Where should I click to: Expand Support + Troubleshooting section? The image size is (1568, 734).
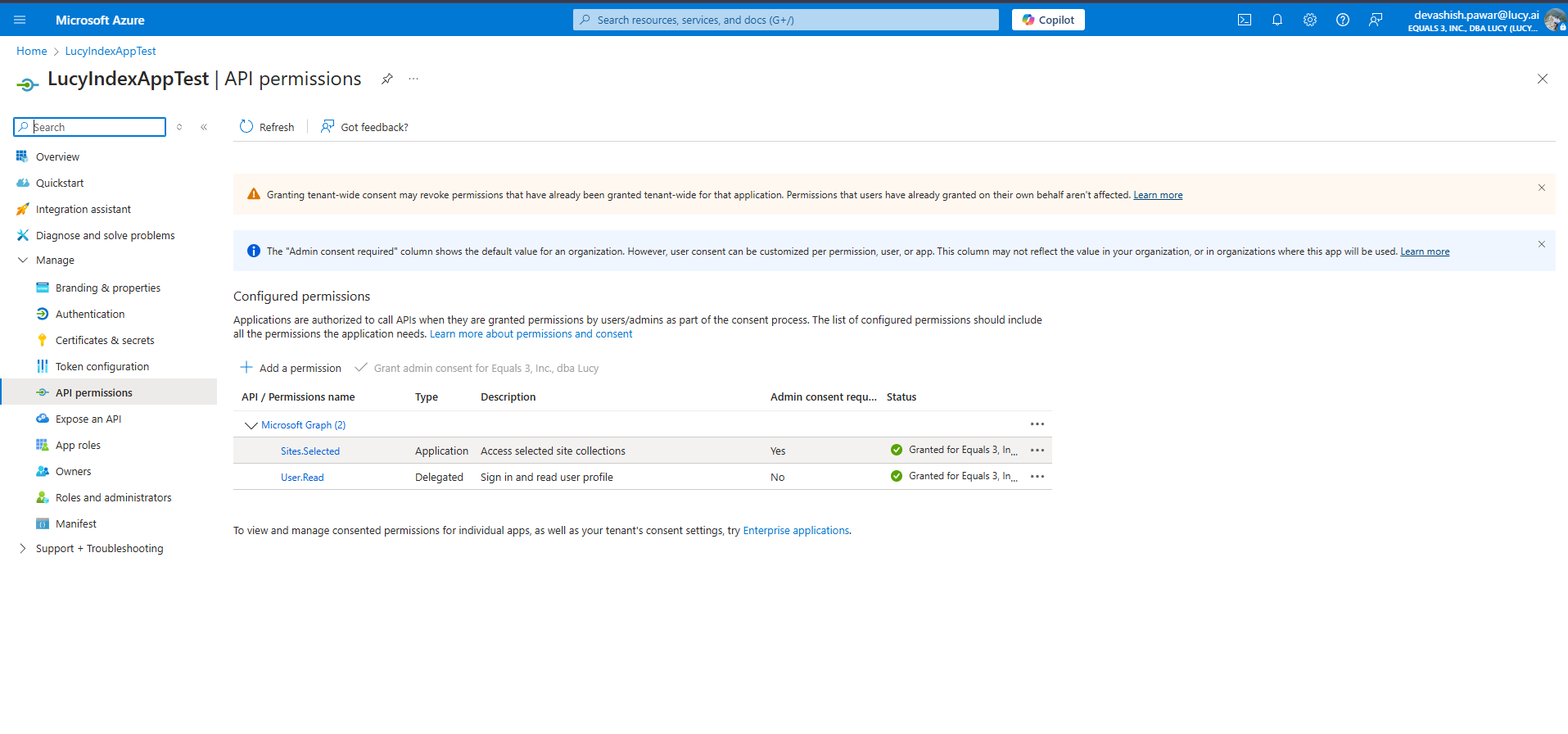click(x=23, y=549)
